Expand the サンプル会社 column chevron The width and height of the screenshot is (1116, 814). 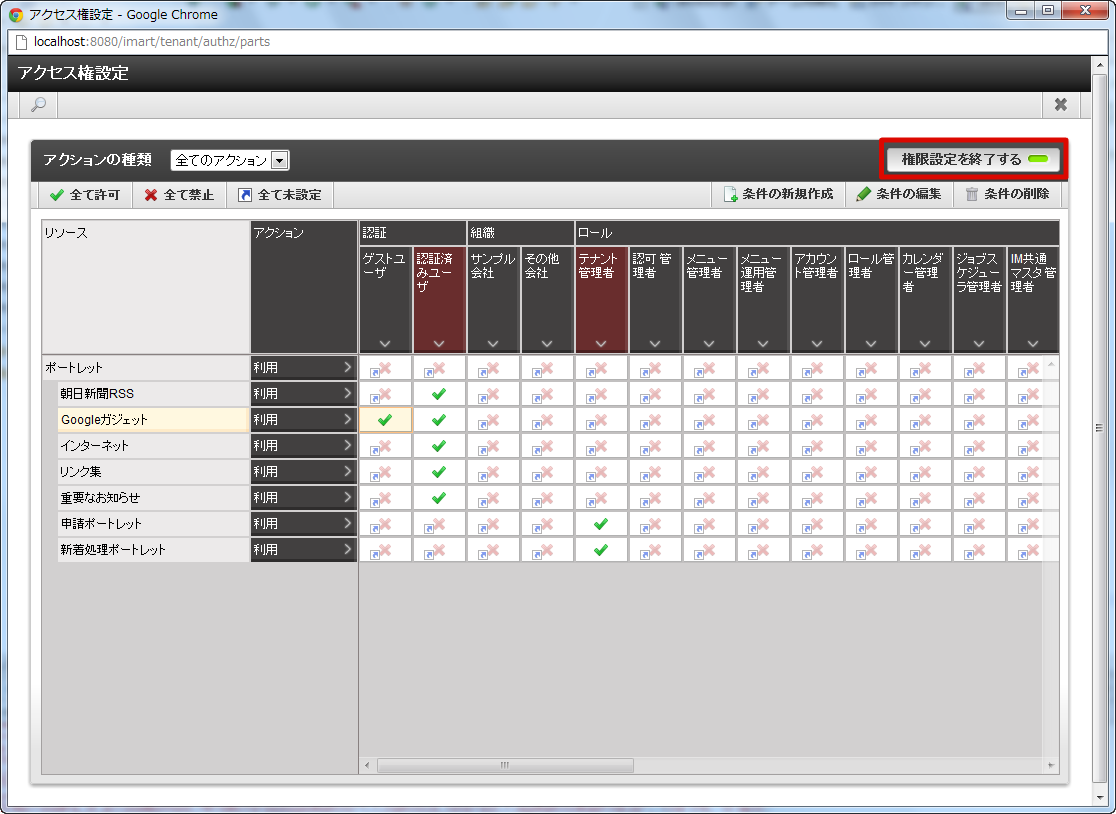coord(493,344)
